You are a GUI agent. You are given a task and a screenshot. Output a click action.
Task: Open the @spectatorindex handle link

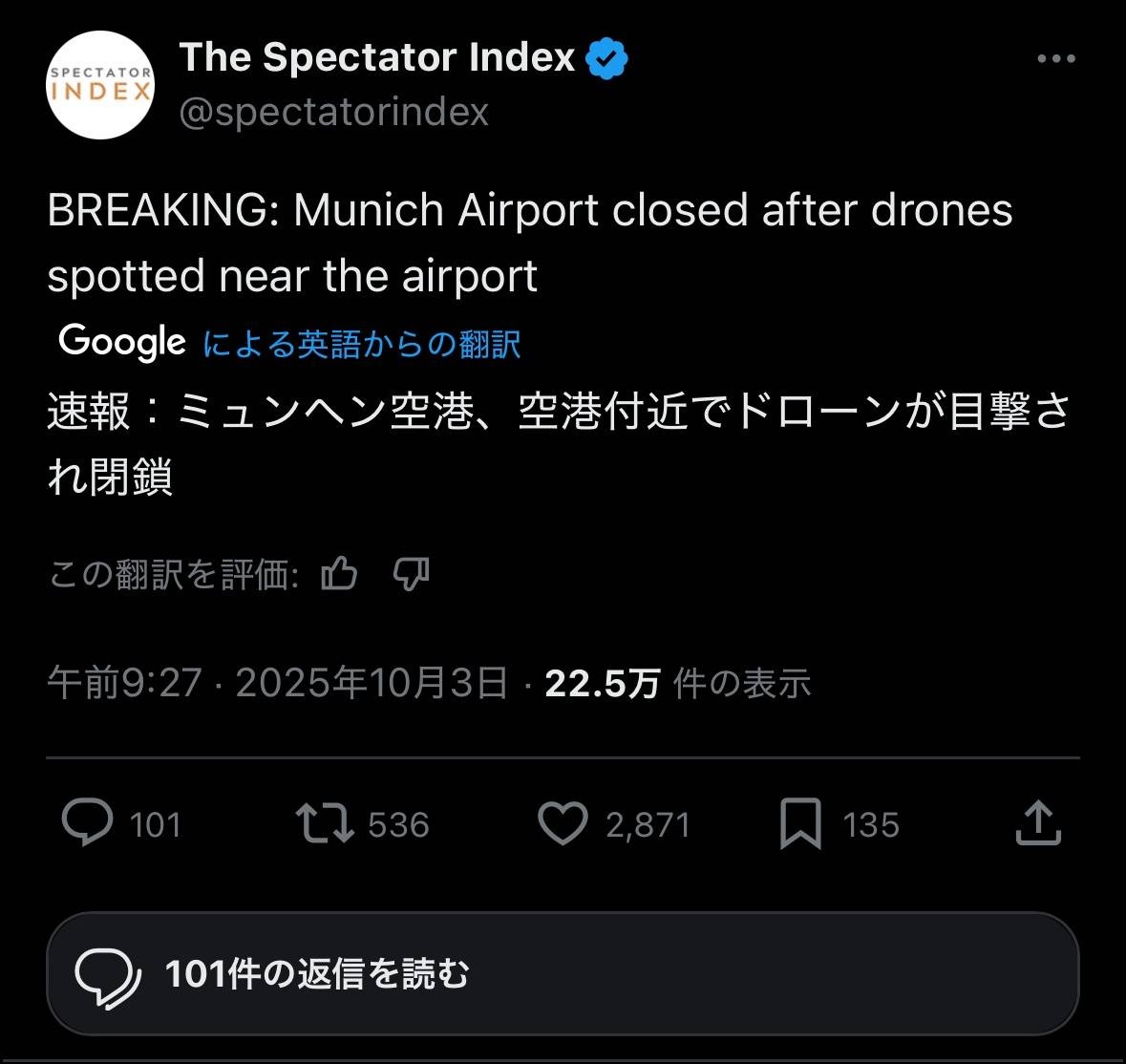[x=333, y=113]
